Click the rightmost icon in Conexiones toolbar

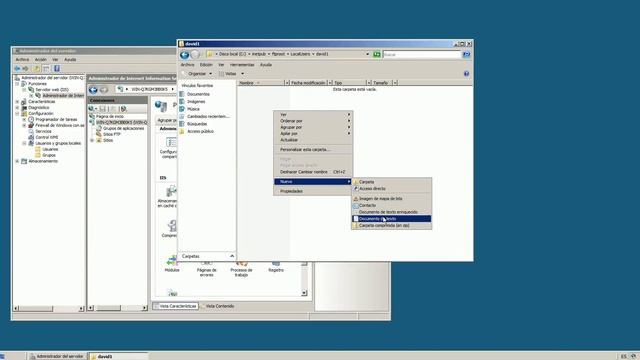[x=124, y=109]
